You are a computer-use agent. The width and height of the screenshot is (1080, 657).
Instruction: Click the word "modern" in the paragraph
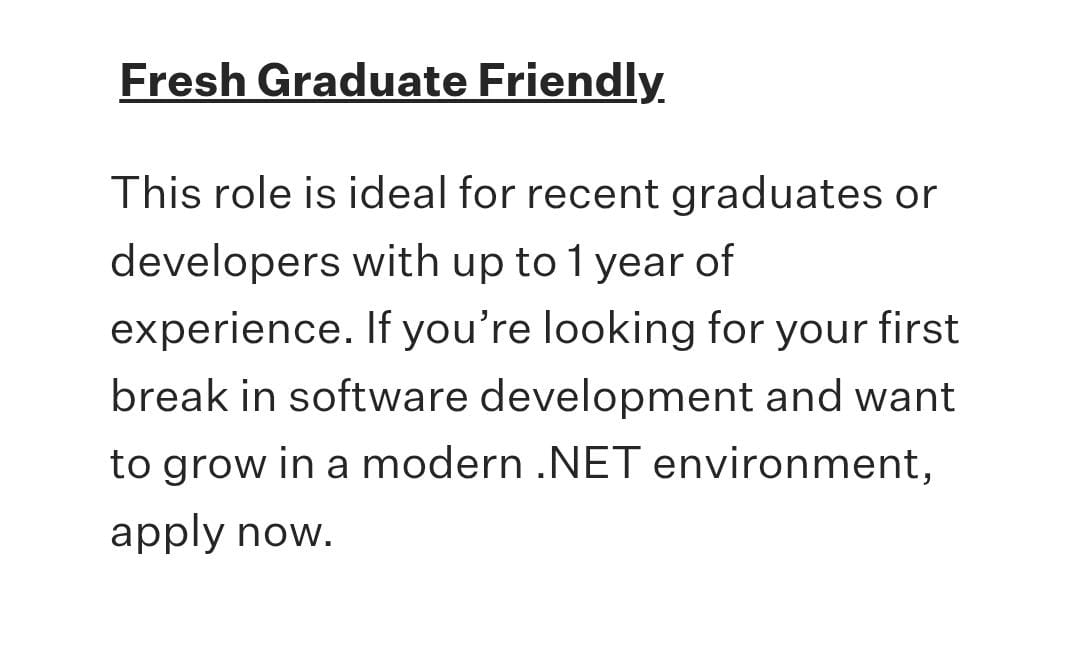click(x=442, y=465)
